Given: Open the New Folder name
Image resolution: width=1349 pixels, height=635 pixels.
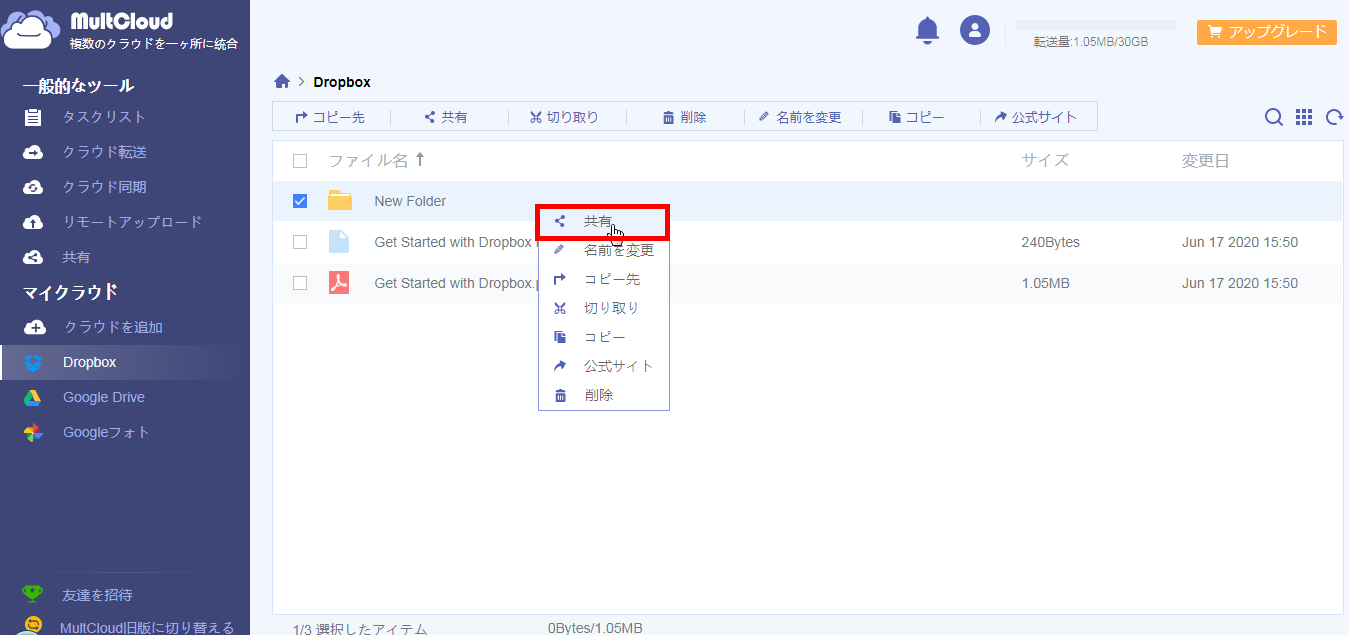Looking at the screenshot, I should click(x=410, y=201).
